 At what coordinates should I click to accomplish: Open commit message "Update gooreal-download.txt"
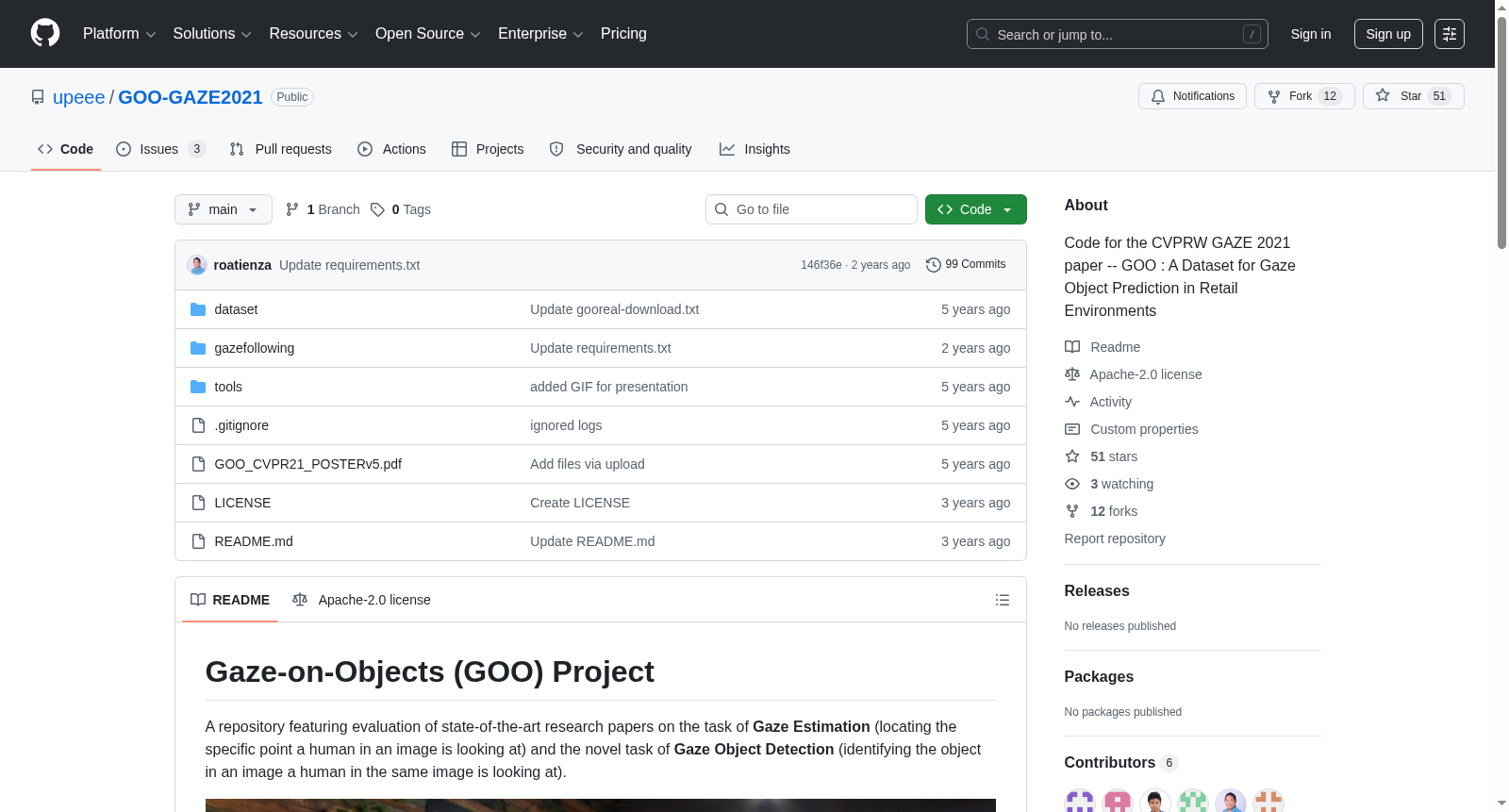click(615, 309)
